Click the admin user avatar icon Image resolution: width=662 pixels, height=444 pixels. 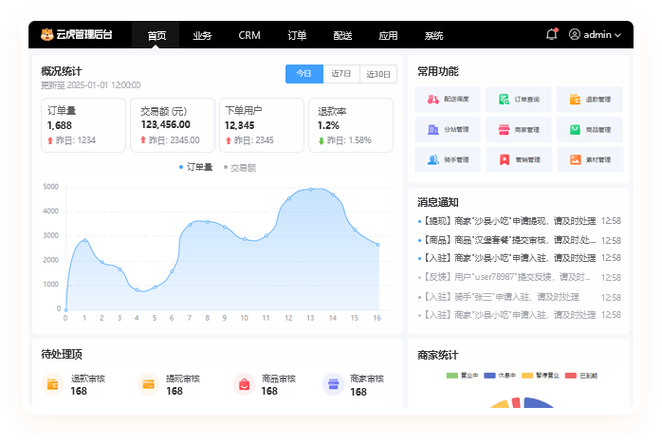(574, 34)
